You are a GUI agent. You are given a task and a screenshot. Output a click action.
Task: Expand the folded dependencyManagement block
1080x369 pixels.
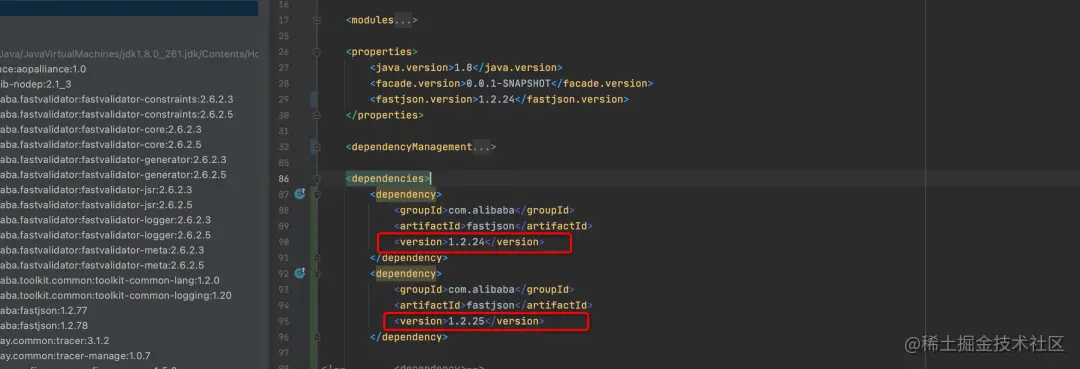point(317,147)
